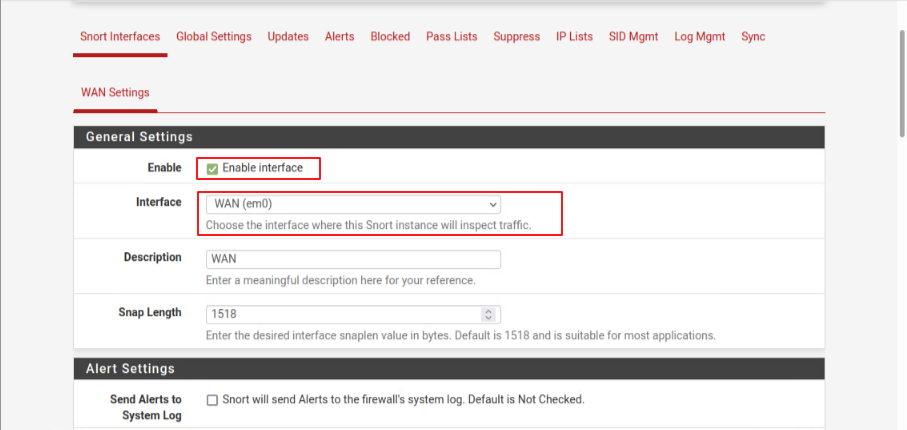Switch to the IP Lists tab
The height and width of the screenshot is (430, 907).
pos(574,37)
